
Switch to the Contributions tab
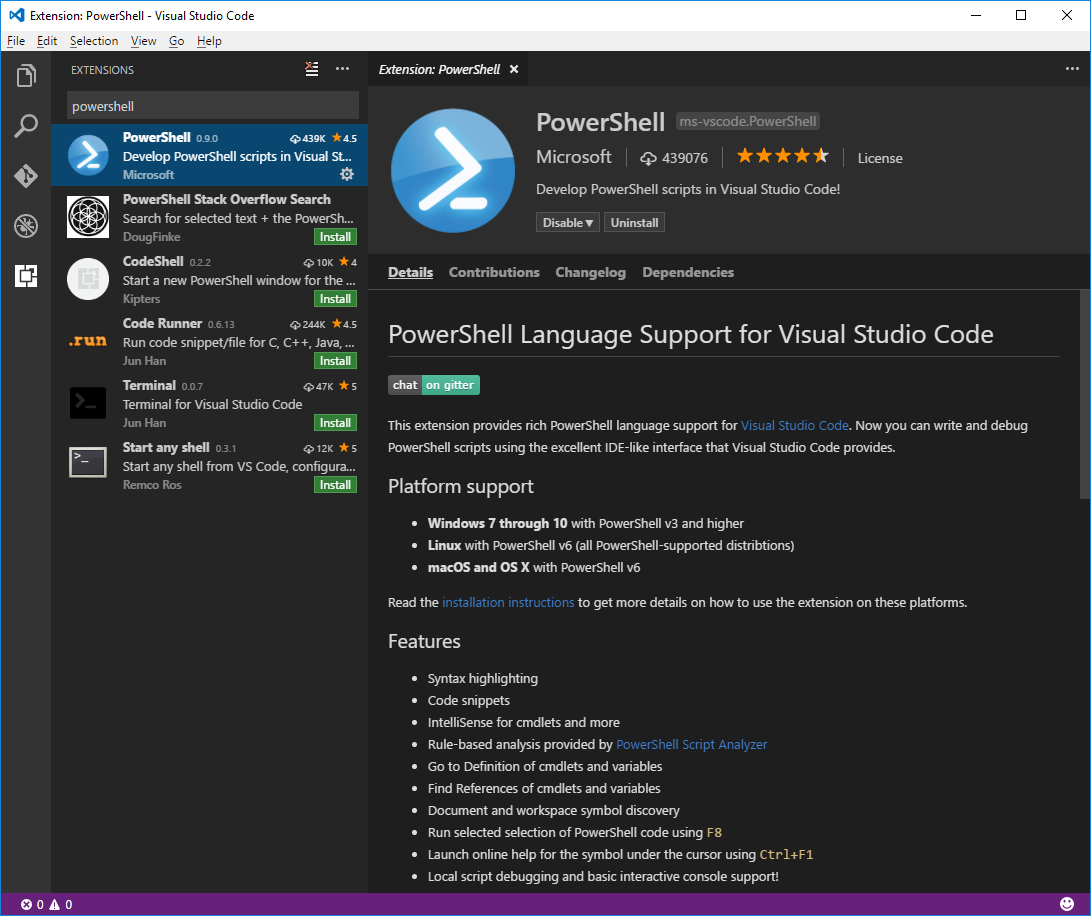click(x=494, y=272)
